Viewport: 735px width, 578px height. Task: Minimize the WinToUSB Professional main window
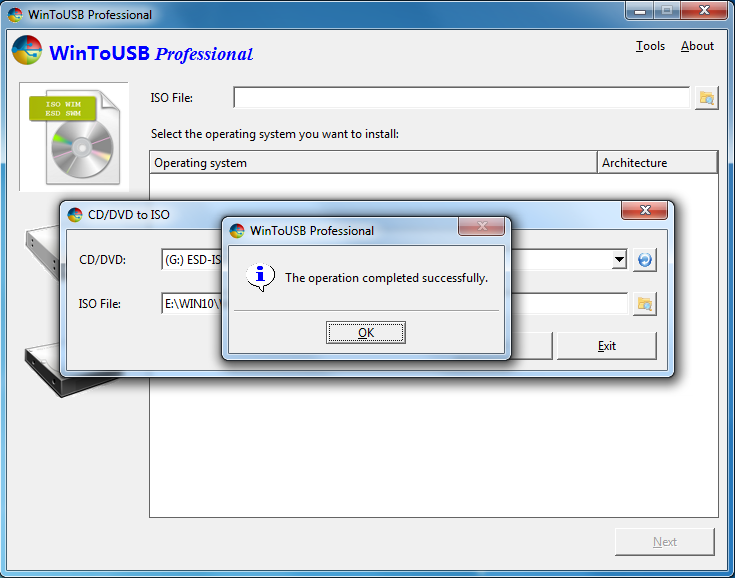(x=640, y=11)
